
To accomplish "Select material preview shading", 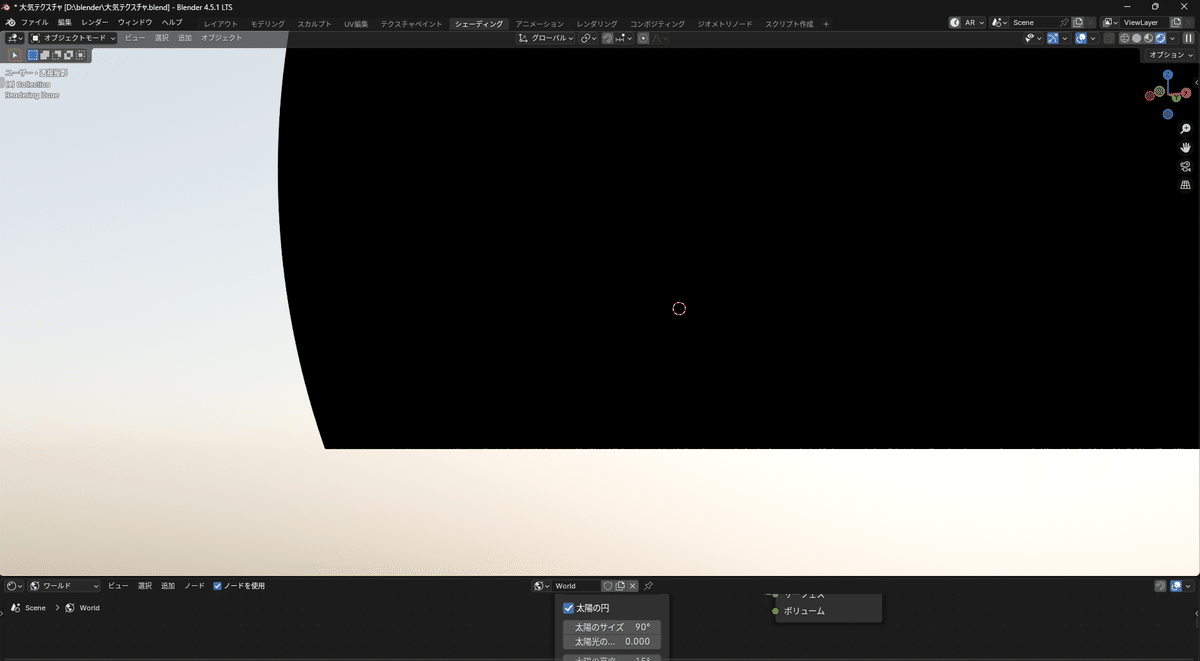I will click(1148, 38).
